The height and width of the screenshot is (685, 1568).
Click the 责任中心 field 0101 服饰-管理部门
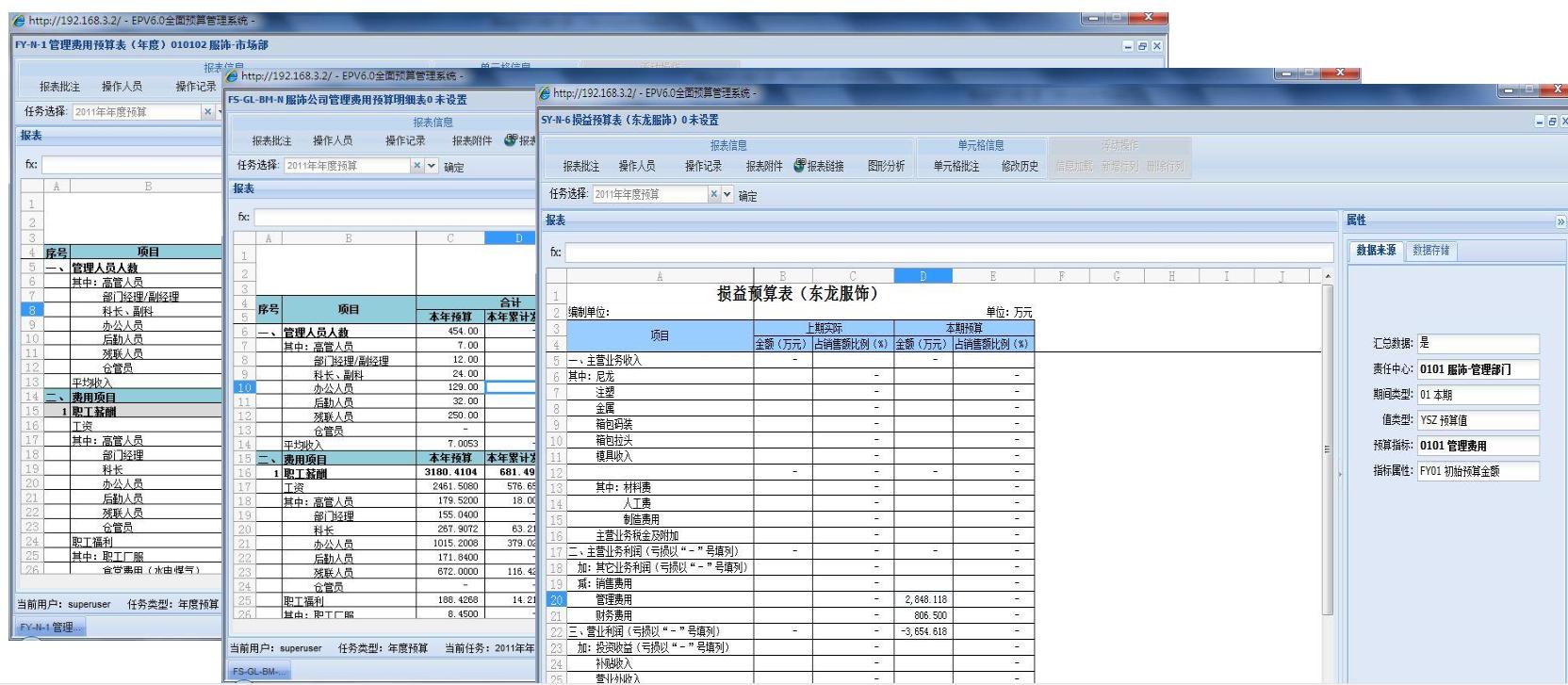[1478, 369]
